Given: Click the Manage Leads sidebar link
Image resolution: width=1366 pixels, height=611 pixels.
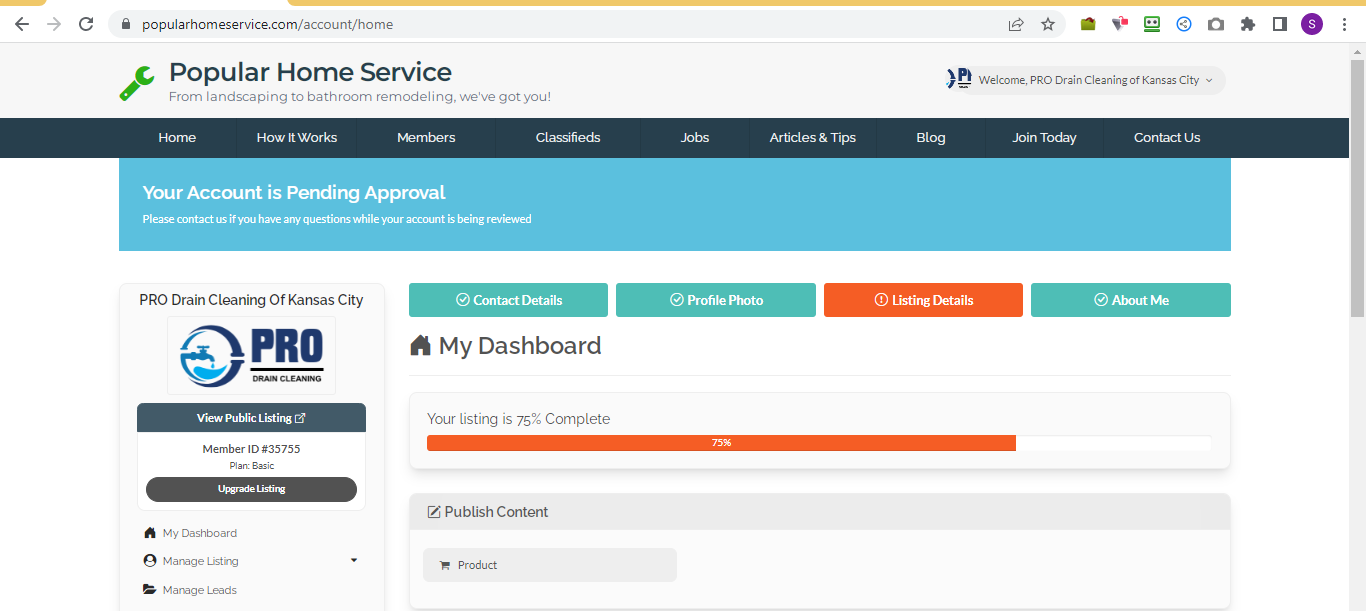Looking at the screenshot, I should [200, 590].
